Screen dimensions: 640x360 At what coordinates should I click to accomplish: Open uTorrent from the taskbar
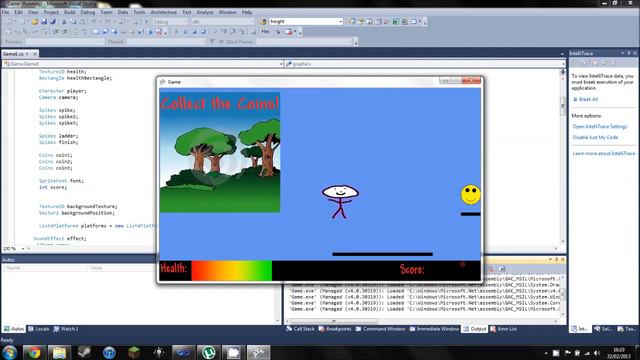tap(209, 352)
